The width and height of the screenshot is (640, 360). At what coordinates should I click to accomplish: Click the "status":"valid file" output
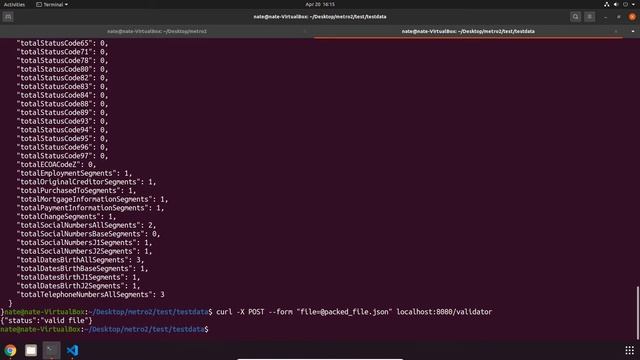(x=47, y=321)
